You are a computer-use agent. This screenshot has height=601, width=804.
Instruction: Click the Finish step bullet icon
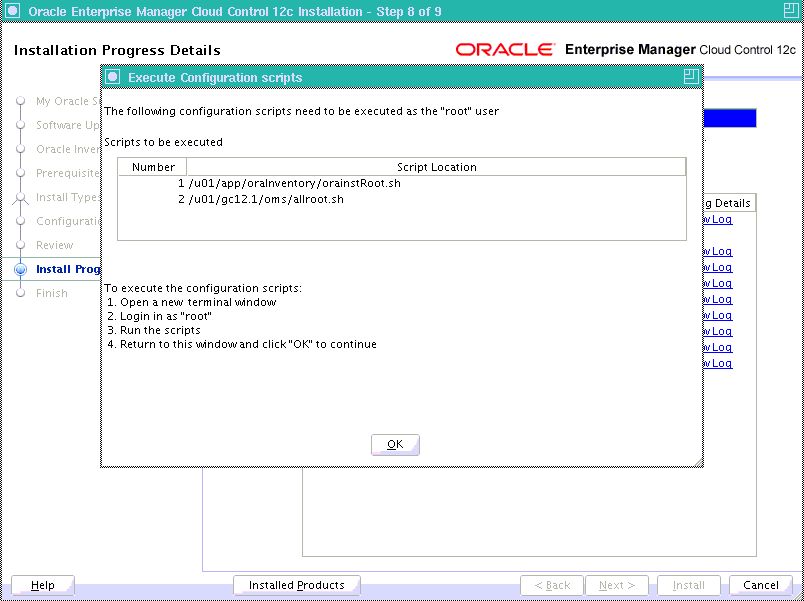coord(20,293)
